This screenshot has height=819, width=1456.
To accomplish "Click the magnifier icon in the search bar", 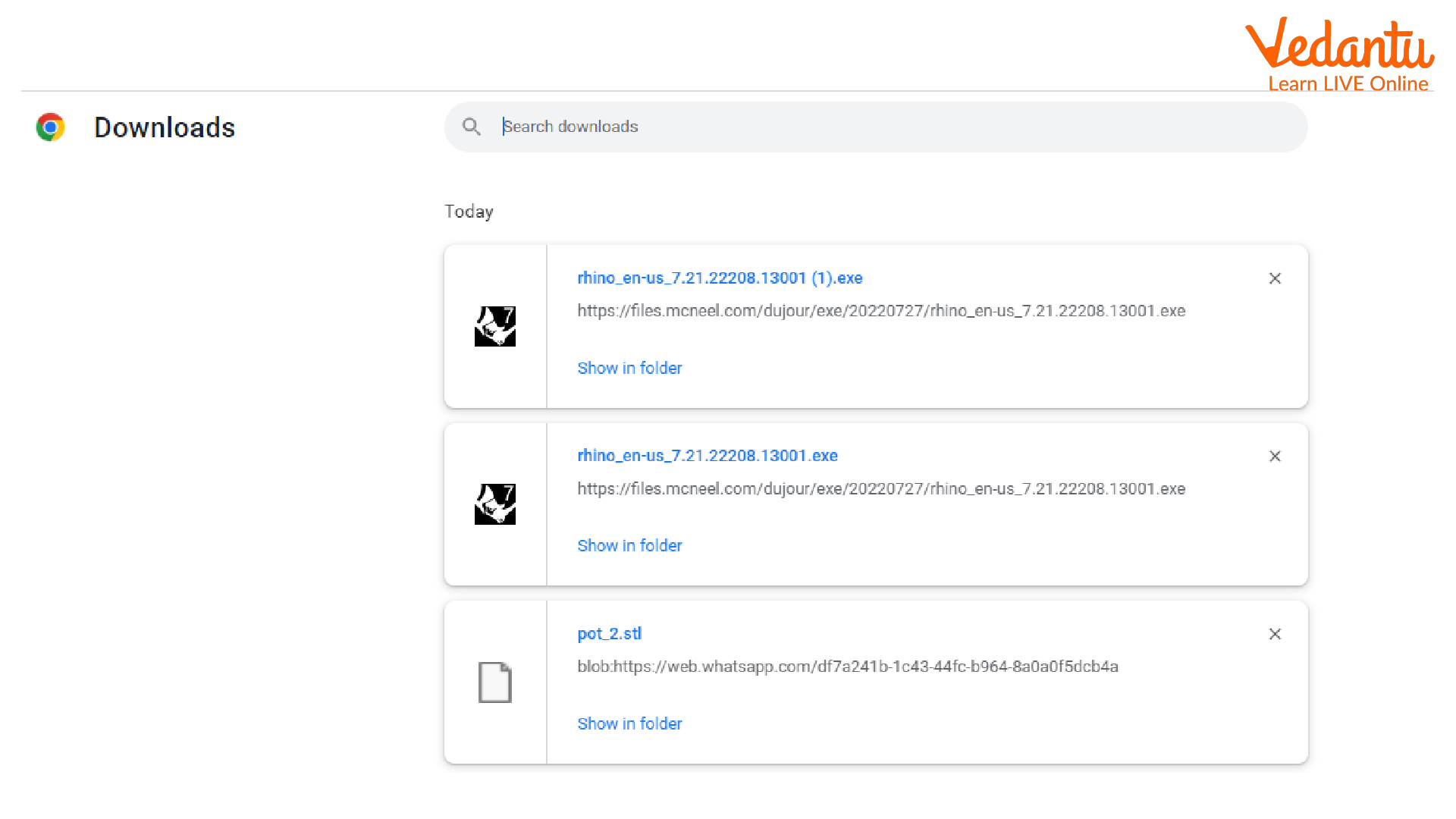I will [x=472, y=127].
